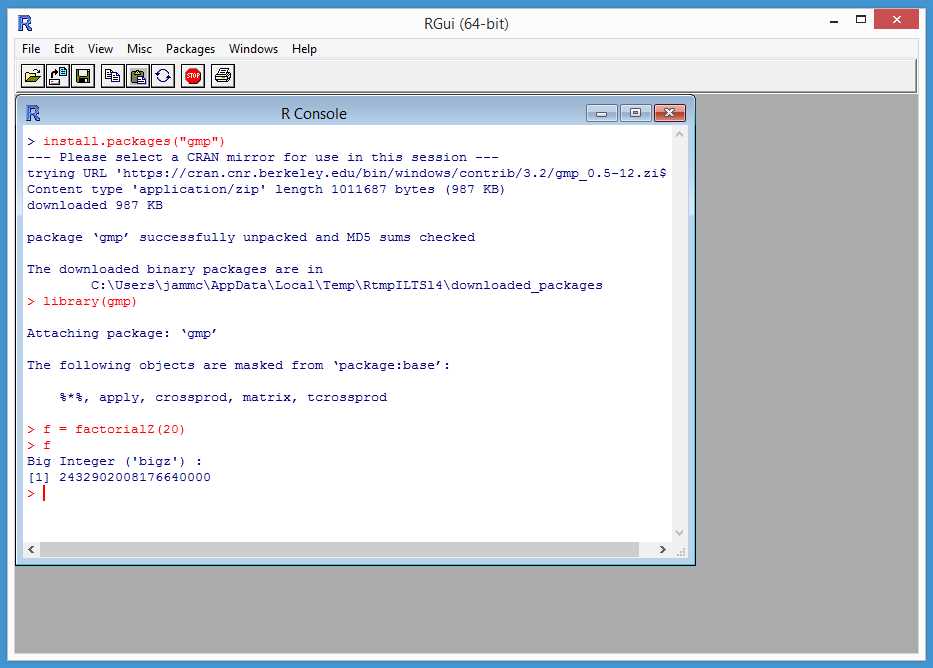Load workspace using the toolbar icon
This screenshot has height=668, width=933.
pyautogui.click(x=57, y=75)
